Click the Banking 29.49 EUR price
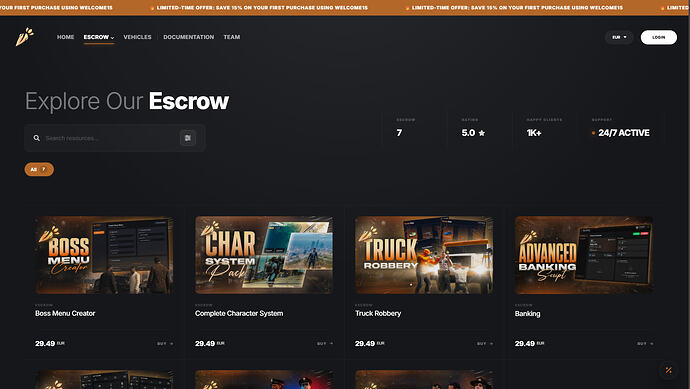 click(x=529, y=343)
